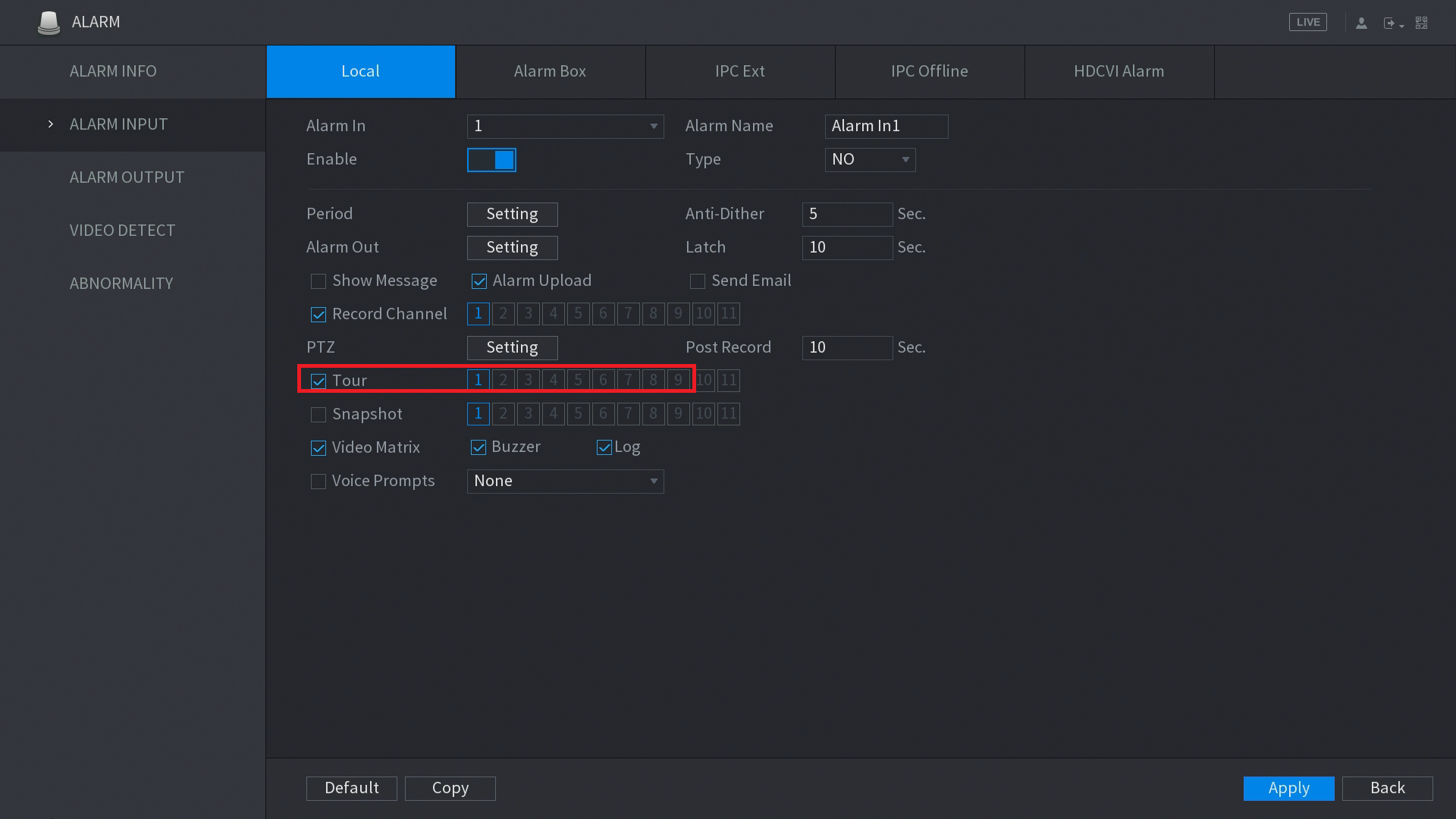1456x819 pixels.
Task: Select Snapshot channel 5 box
Action: click(578, 414)
